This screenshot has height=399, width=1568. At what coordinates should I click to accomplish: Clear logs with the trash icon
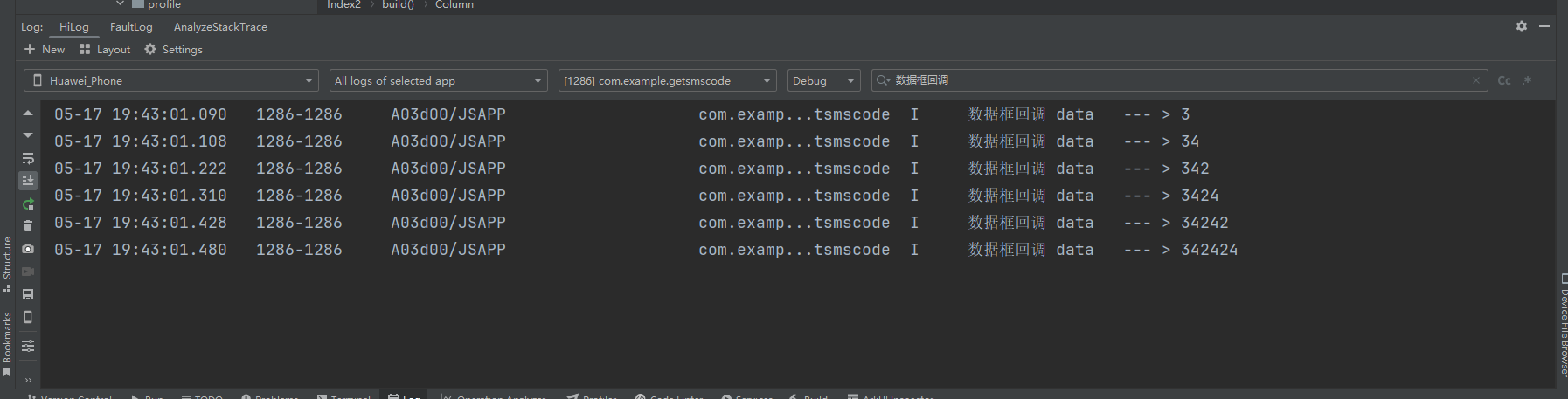(28, 226)
